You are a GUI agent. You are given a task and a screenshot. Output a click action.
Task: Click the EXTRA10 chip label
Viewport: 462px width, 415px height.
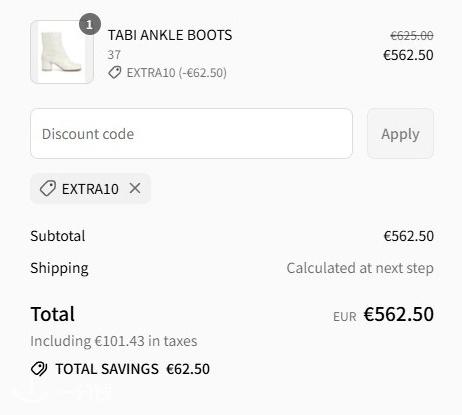coord(90,189)
